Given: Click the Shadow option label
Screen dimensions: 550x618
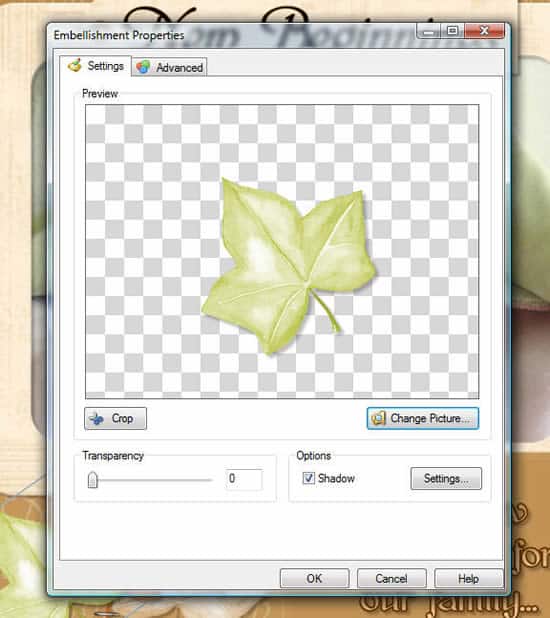Looking at the screenshot, I should [336, 478].
